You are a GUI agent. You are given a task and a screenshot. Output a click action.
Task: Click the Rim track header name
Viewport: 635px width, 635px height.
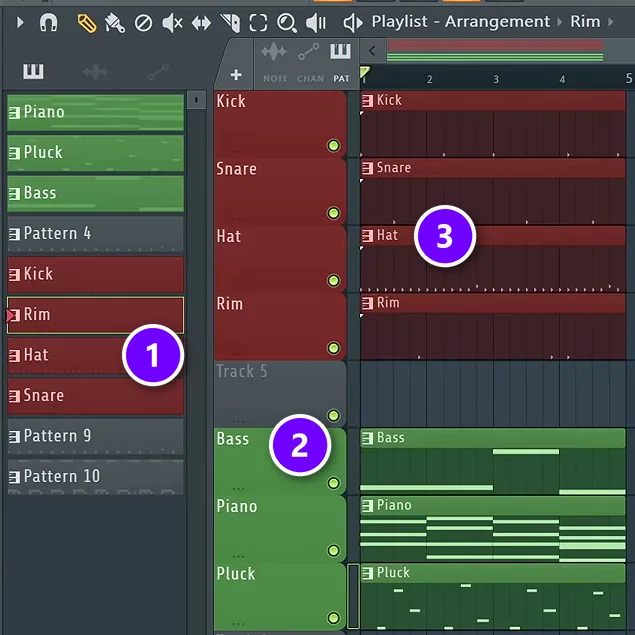pyautogui.click(x=230, y=304)
